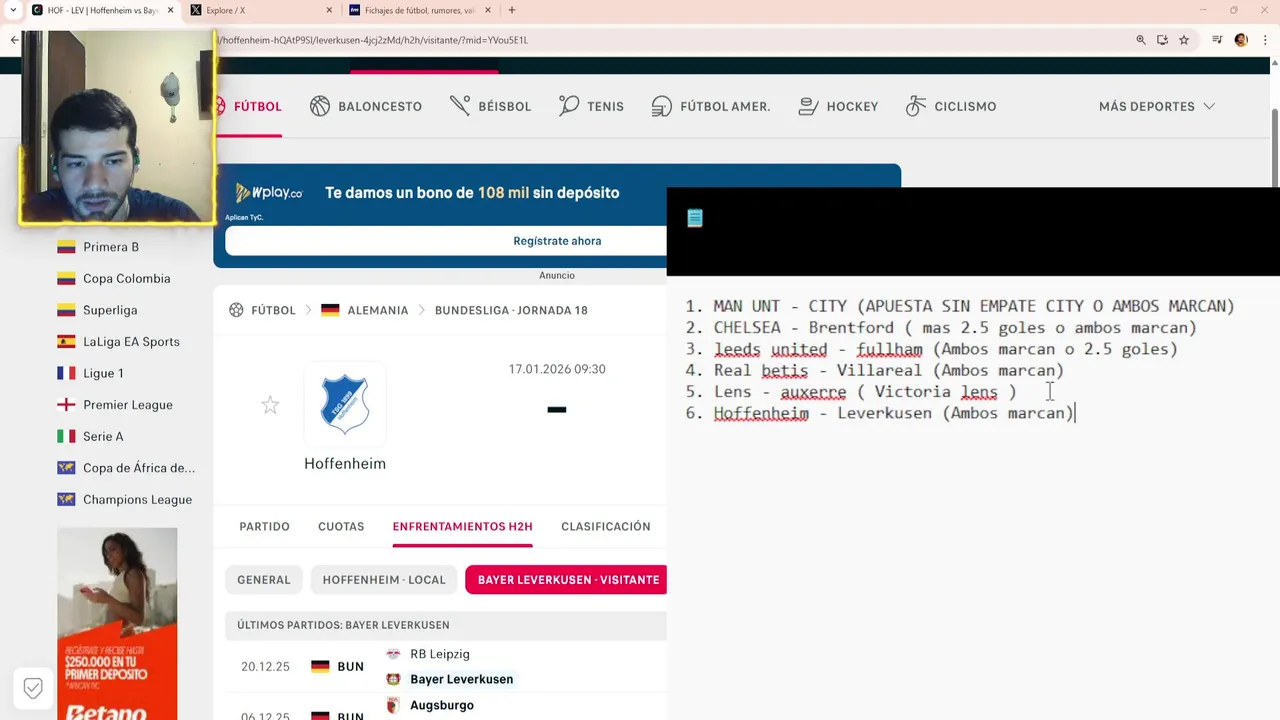Switch to Enfrentamientos H2H tab
The width and height of the screenshot is (1280, 720).
[x=462, y=526]
